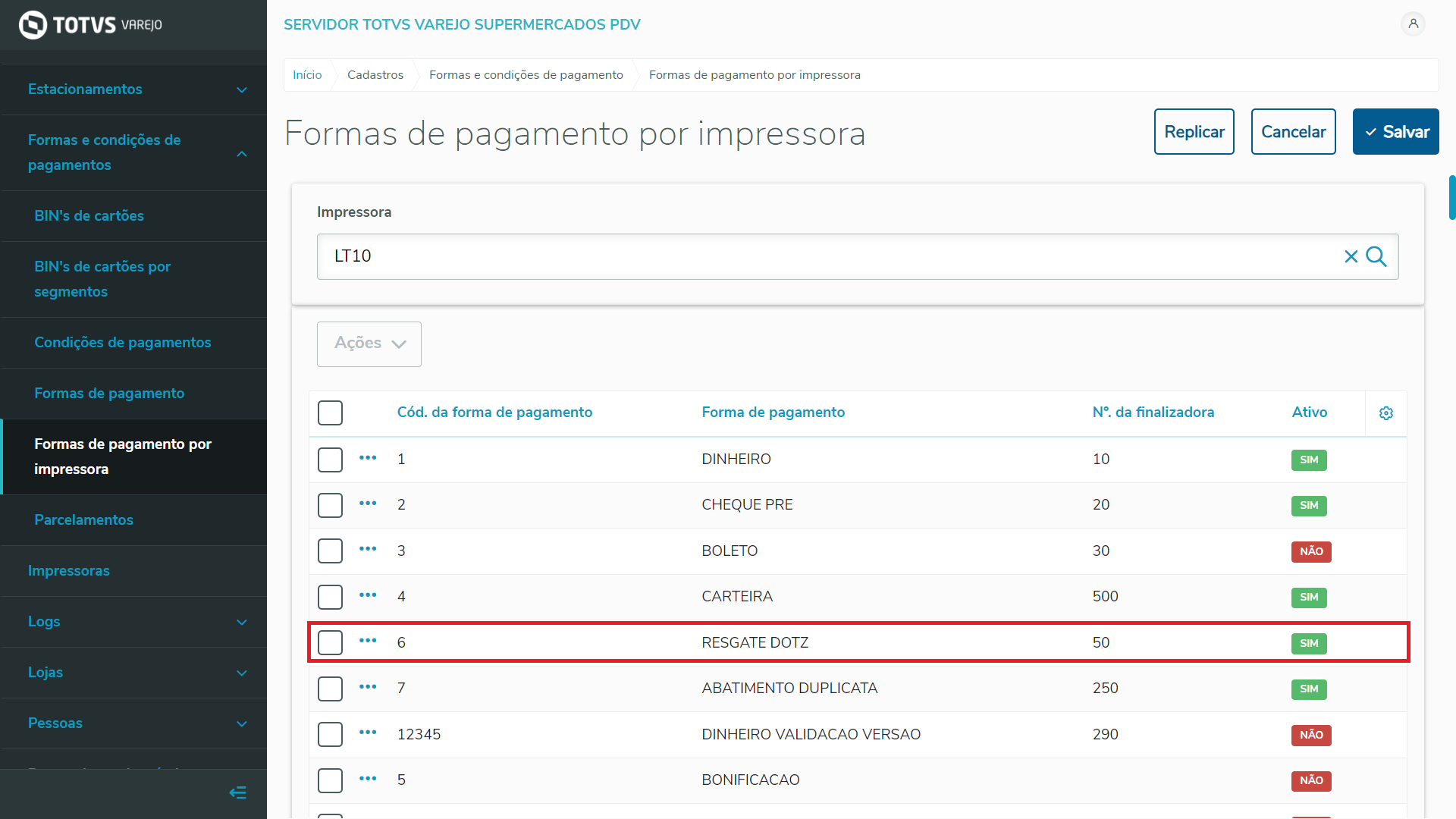Open BIN's de cartões menu item
Image resolution: width=1456 pixels, height=819 pixels.
(x=89, y=216)
